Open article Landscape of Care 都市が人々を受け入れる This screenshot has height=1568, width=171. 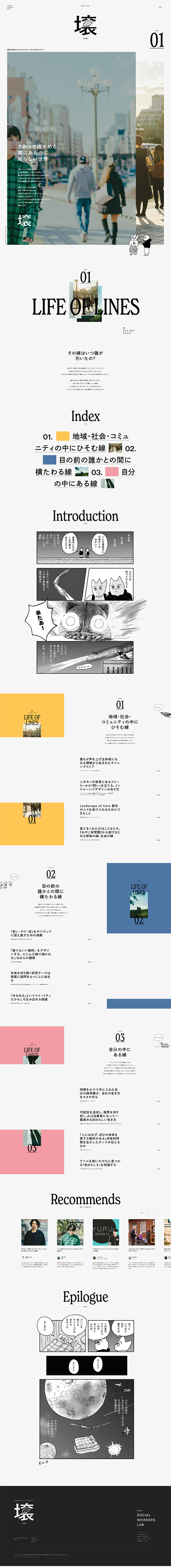pos(120,811)
